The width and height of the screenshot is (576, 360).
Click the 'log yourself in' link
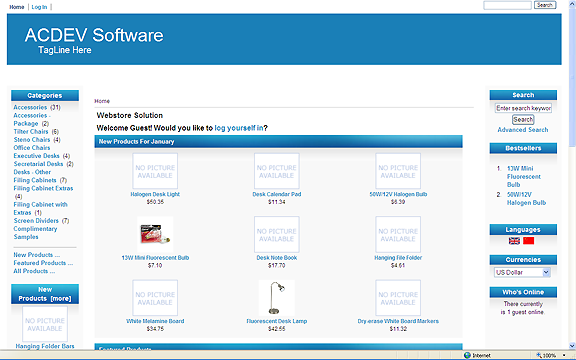coord(239,128)
